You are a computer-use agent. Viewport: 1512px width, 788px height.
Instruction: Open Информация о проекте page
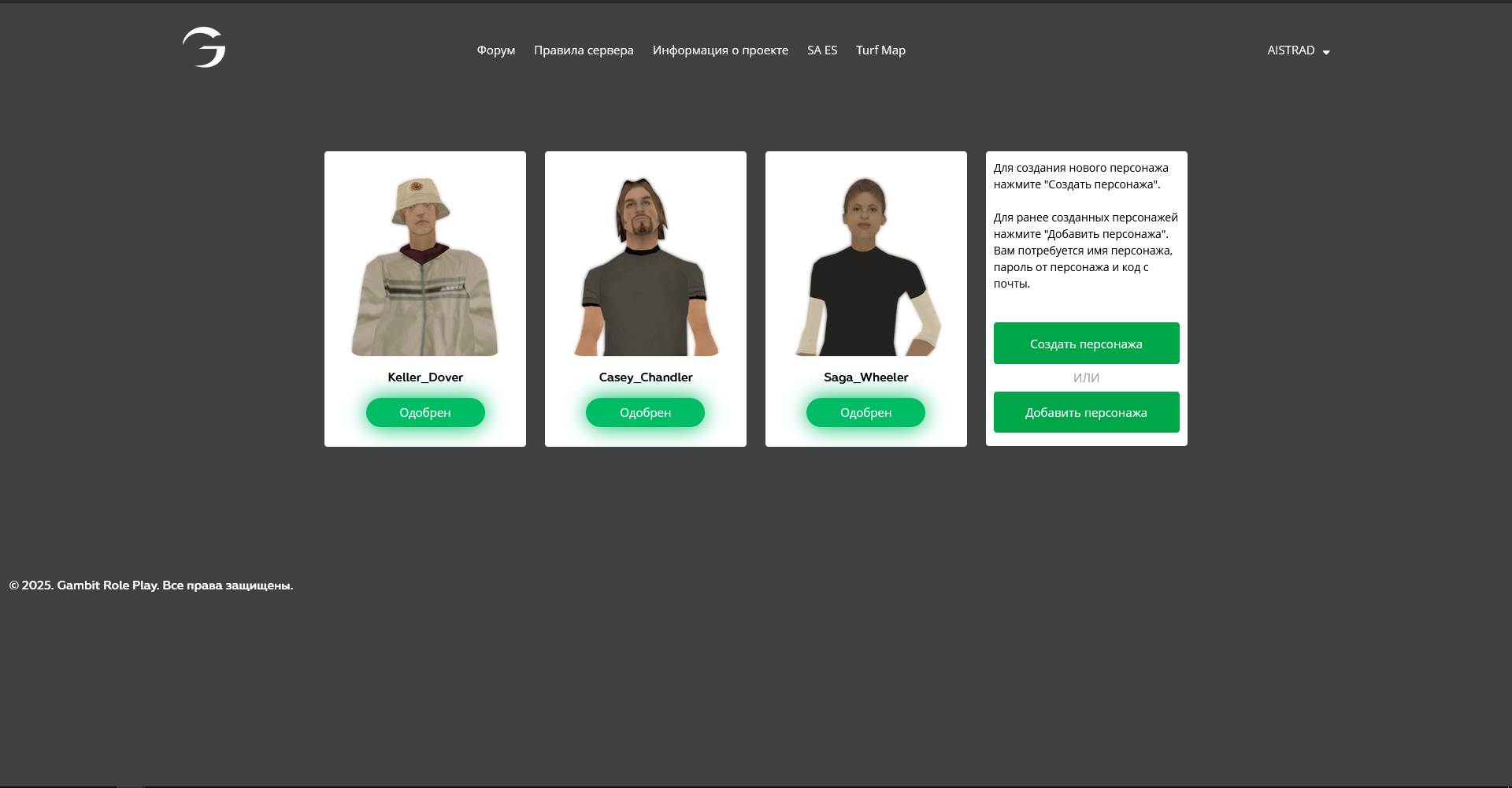pos(720,50)
